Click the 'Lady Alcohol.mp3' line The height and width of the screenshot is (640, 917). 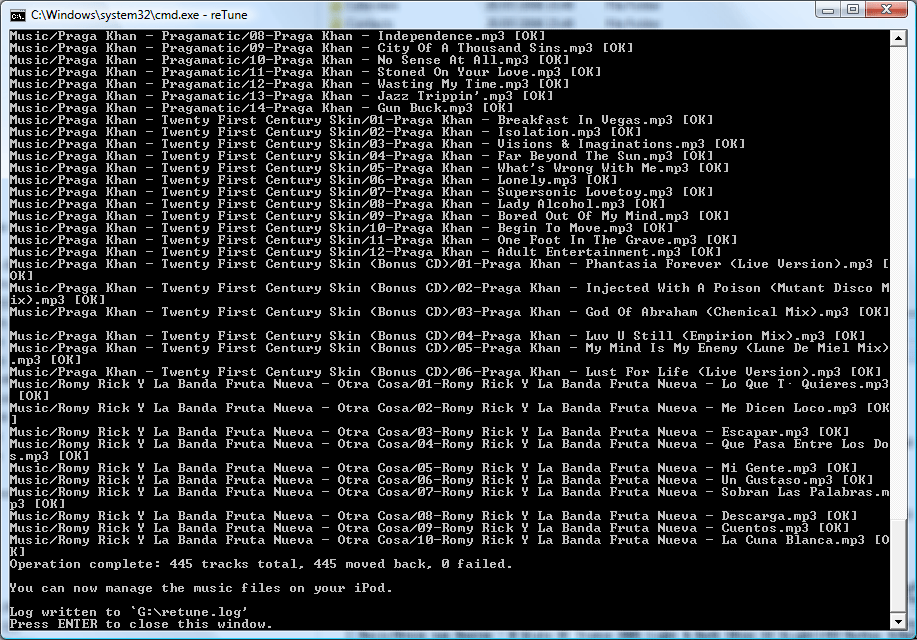[x=337, y=204]
